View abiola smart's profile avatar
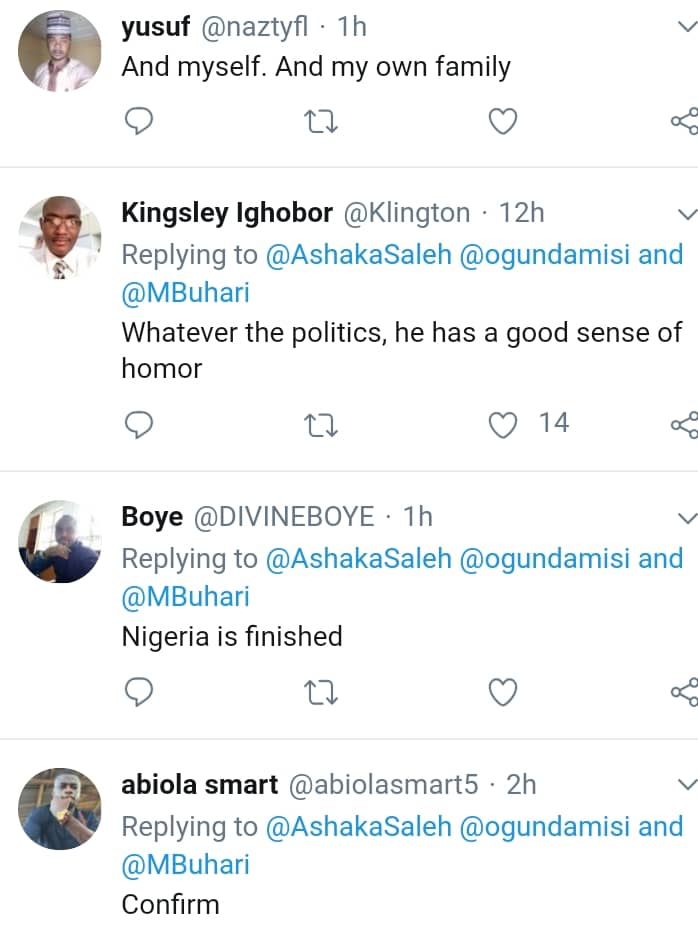The width and height of the screenshot is (698, 928). 60,808
